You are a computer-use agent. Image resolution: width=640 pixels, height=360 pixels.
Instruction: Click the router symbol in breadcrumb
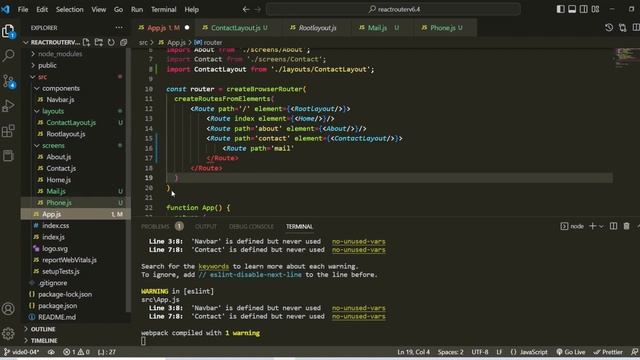(208, 42)
